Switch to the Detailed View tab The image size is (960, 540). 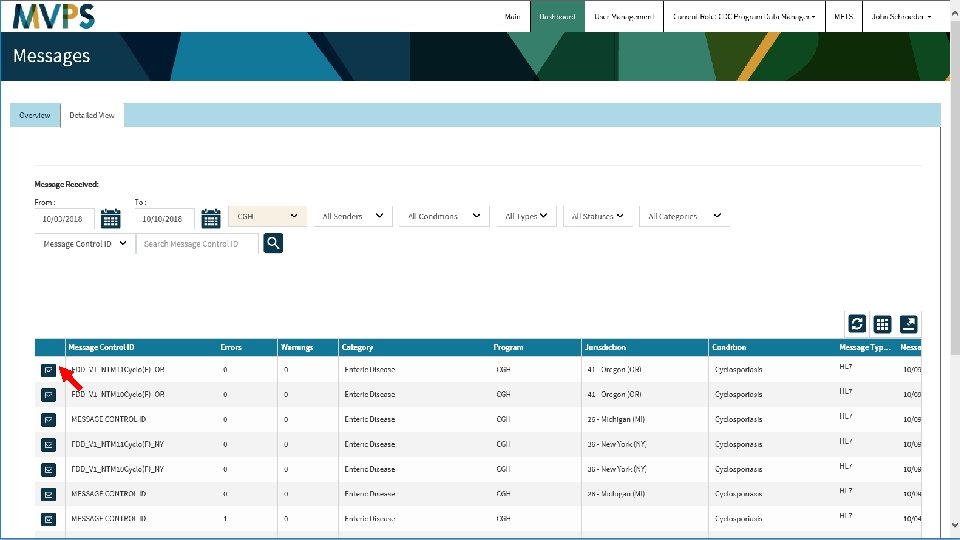tap(92, 115)
